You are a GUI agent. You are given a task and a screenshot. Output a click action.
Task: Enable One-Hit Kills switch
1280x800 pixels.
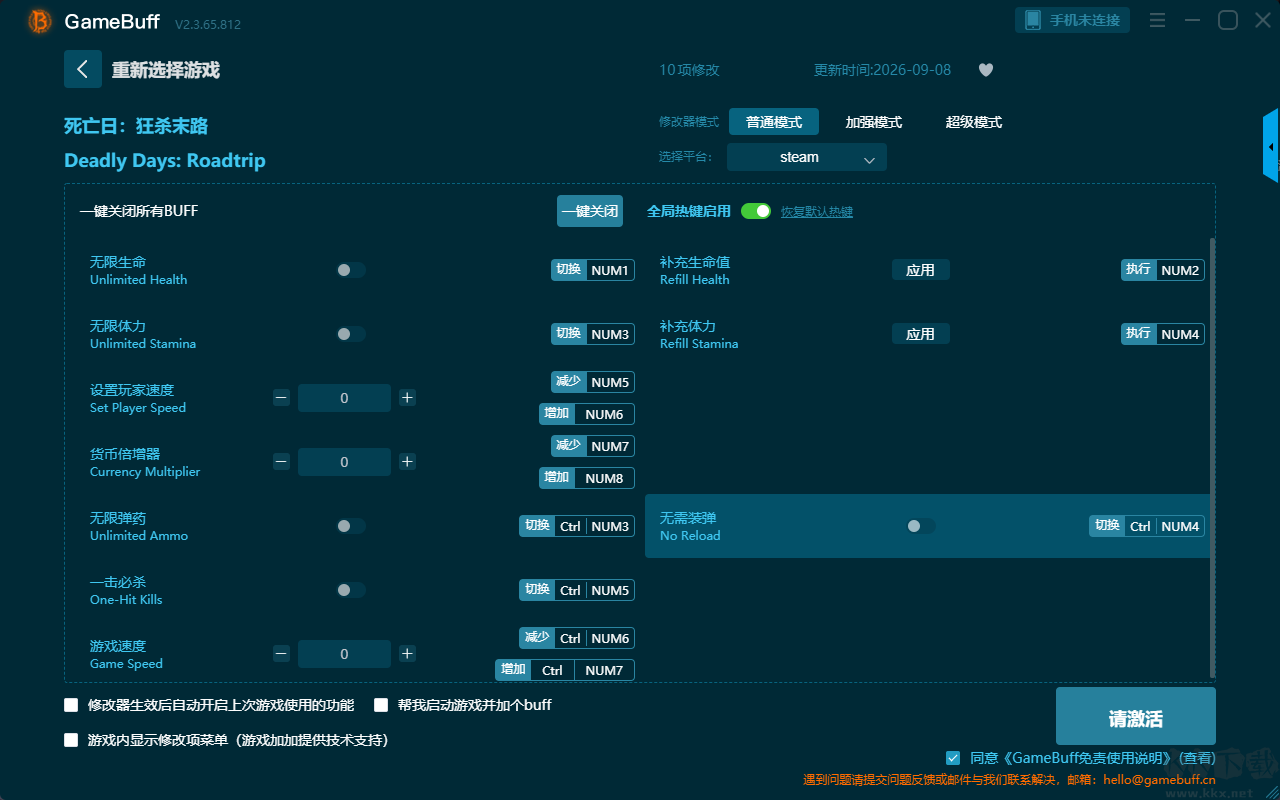(x=351, y=590)
